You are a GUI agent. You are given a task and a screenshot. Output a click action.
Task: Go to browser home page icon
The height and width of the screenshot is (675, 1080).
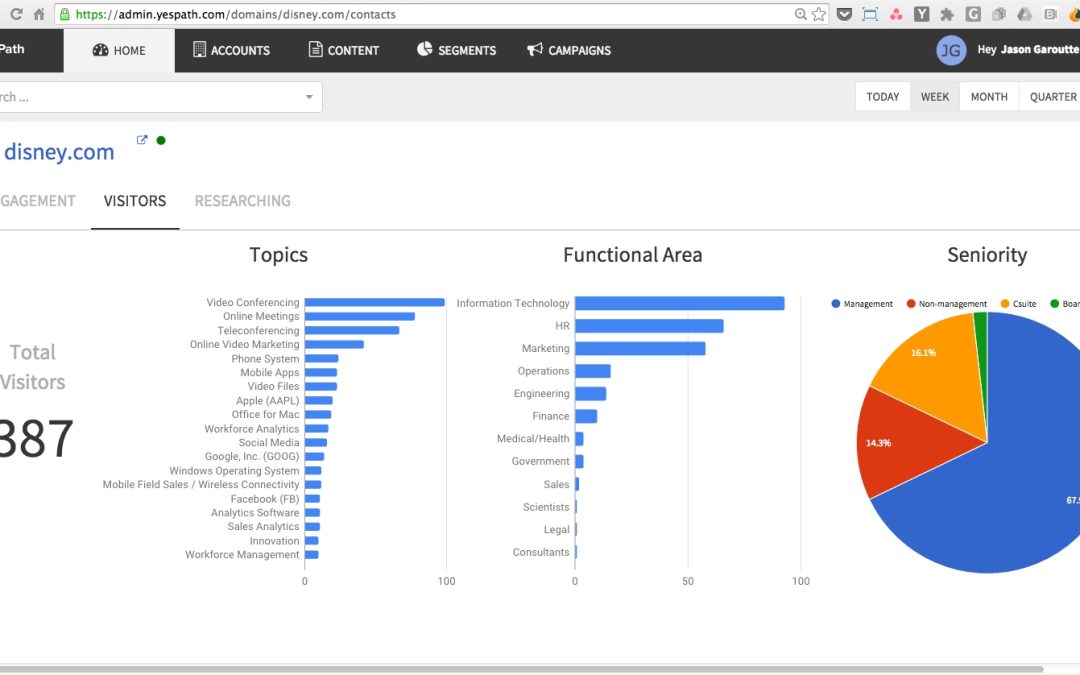coord(39,14)
